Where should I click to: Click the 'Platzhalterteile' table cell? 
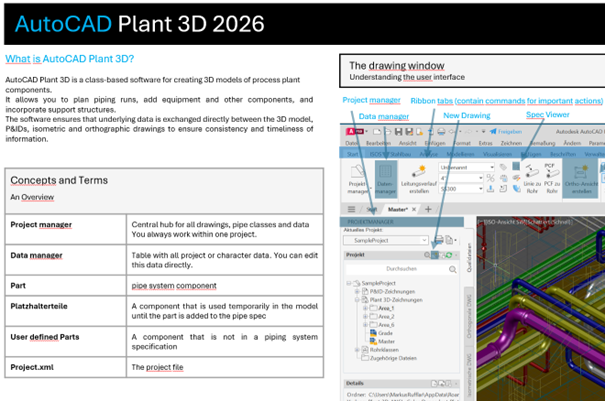[x=66, y=311]
